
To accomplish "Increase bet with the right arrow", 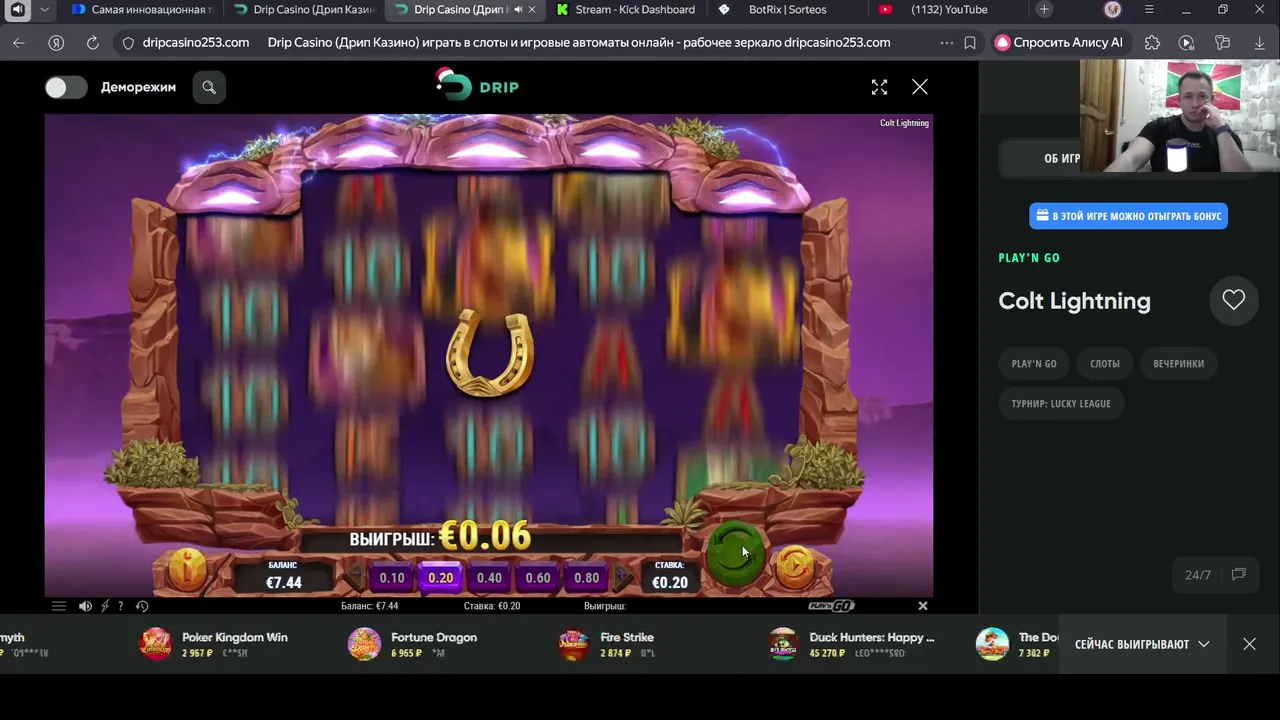I will click(x=623, y=577).
